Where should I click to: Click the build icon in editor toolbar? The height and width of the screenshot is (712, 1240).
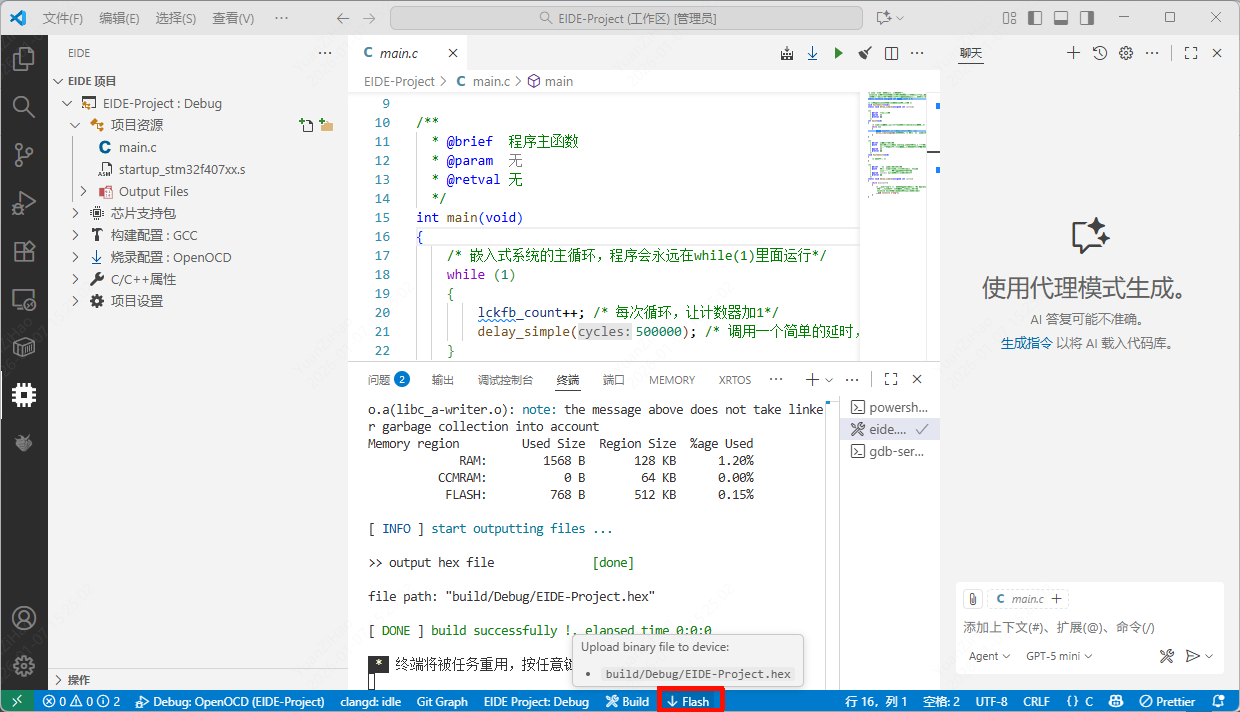pyautogui.click(x=787, y=53)
